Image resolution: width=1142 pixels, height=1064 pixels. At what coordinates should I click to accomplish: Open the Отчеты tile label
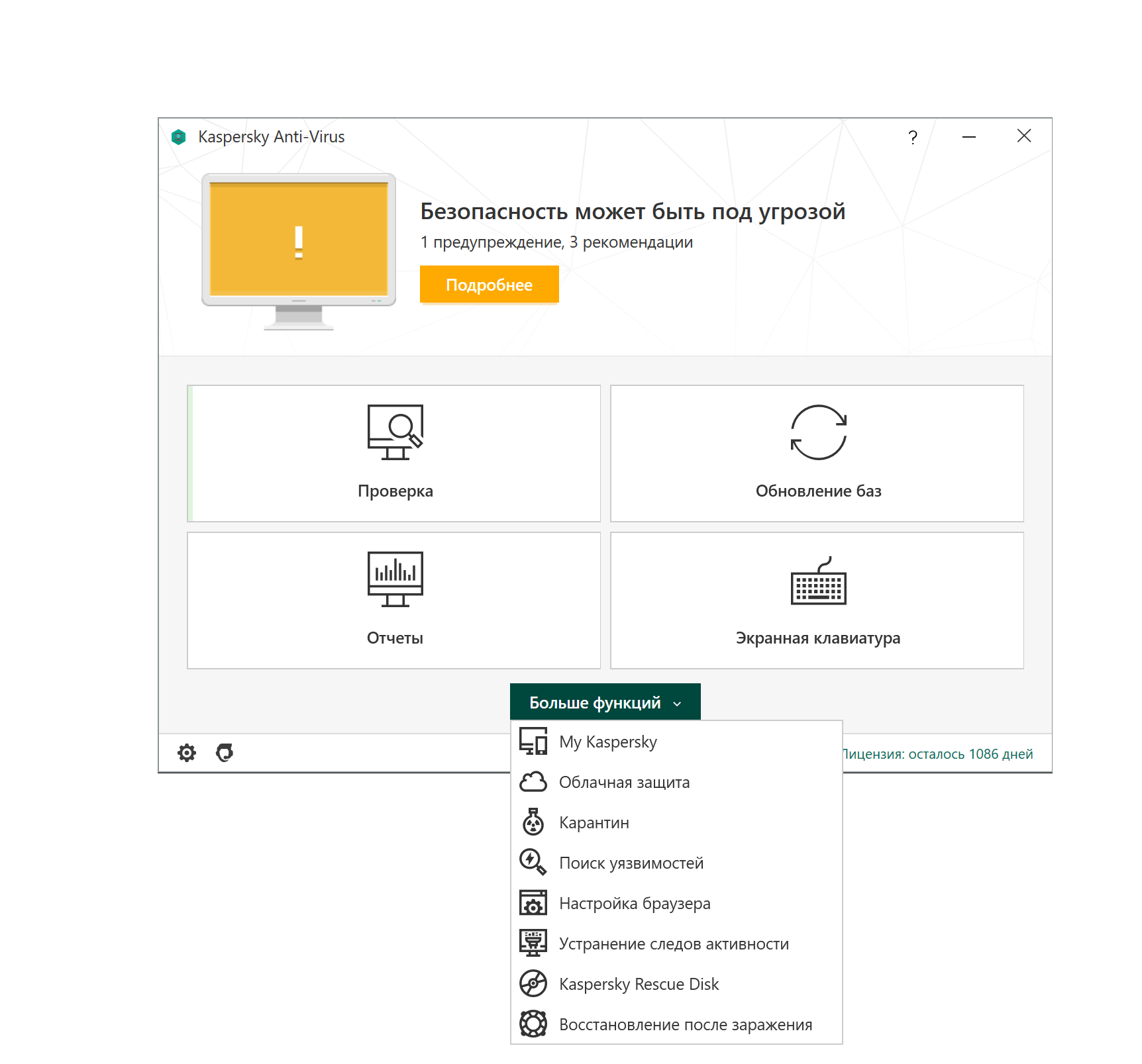(395, 638)
